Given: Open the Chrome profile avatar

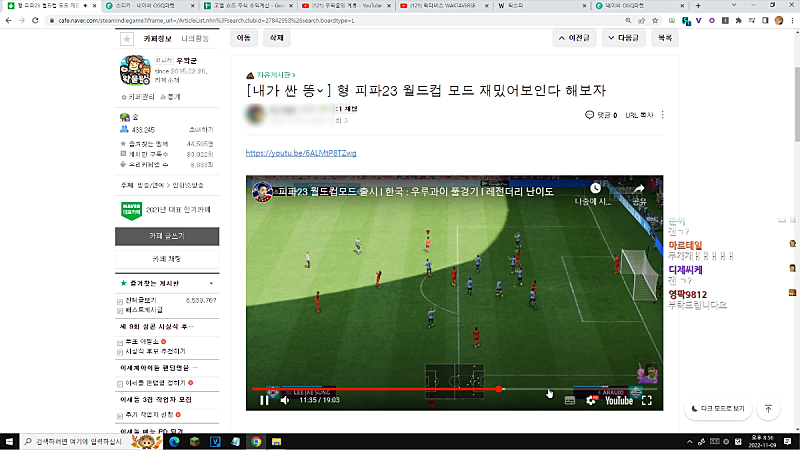Looking at the screenshot, I should [x=779, y=20].
